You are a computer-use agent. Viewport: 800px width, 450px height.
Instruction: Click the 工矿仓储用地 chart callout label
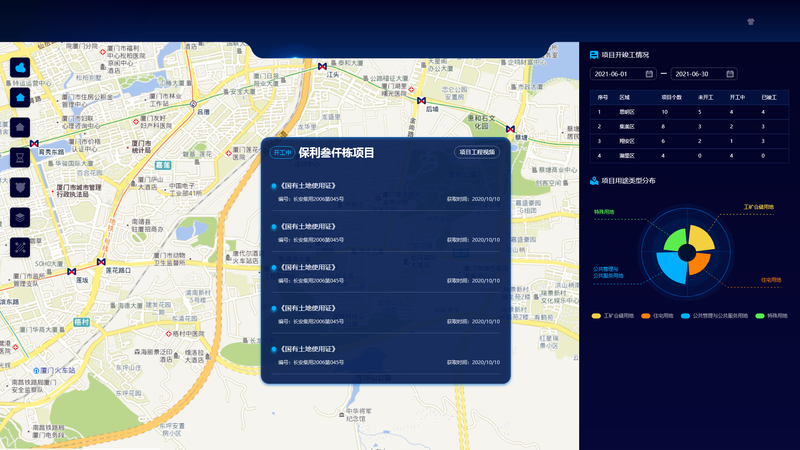click(x=759, y=207)
